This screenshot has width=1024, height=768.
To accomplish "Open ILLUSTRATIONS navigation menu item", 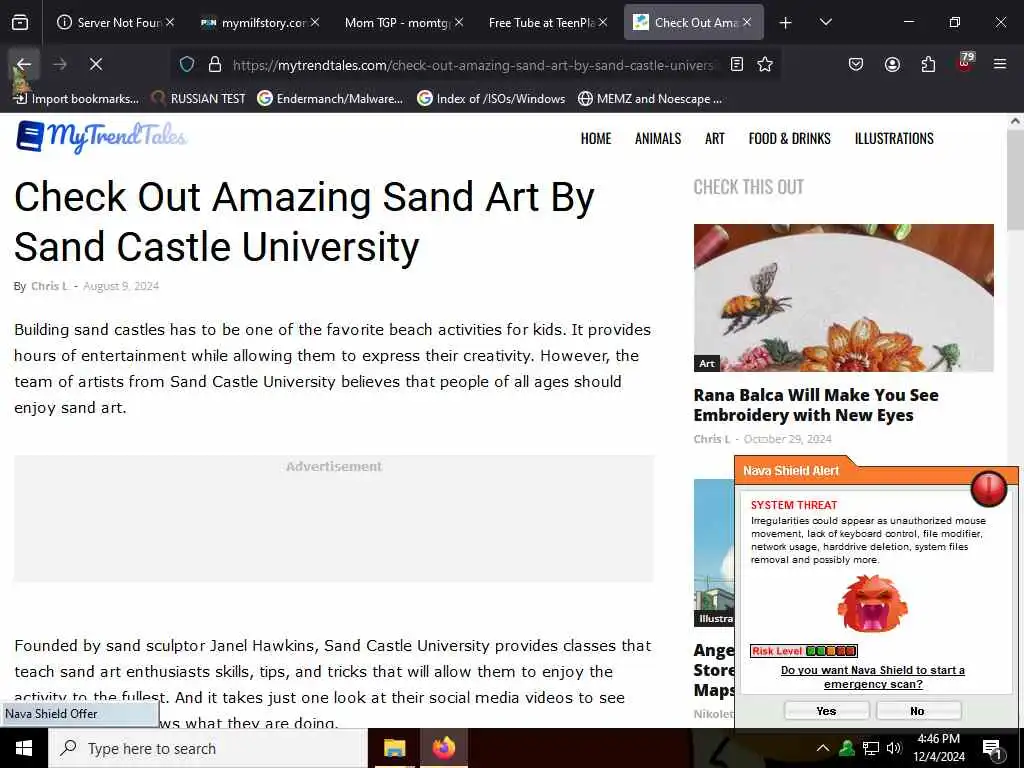I will pyautogui.click(x=894, y=138).
